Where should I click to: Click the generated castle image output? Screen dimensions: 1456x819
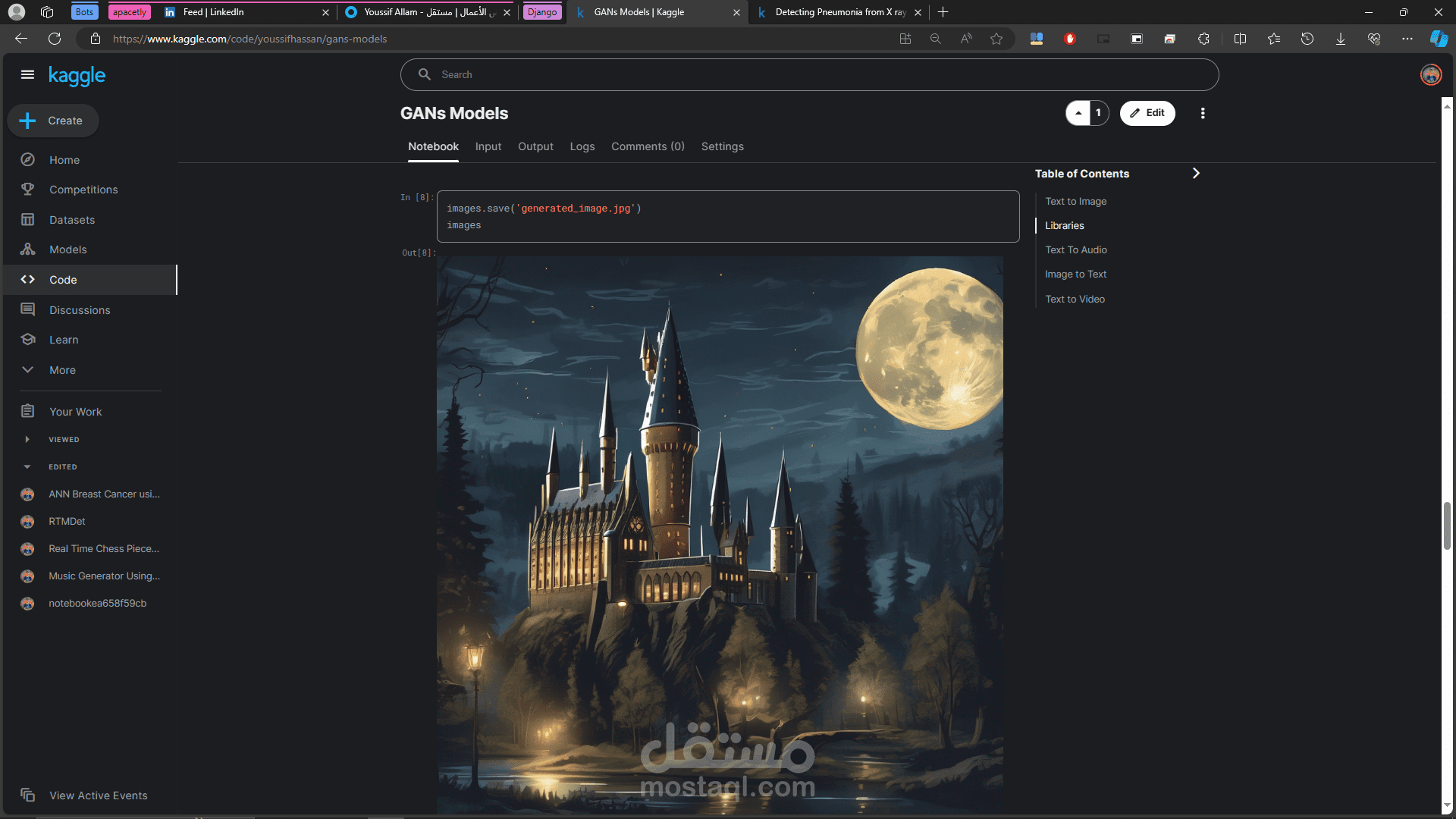pyautogui.click(x=720, y=535)
